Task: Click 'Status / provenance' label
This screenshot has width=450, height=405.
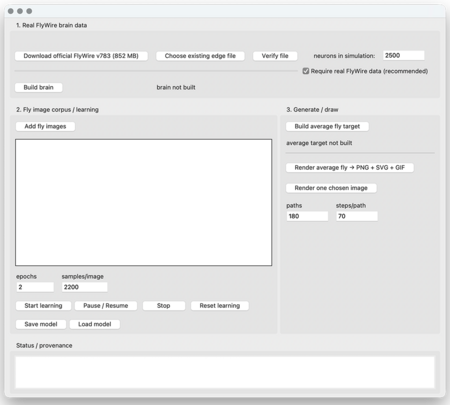Action: (x=44, y=345)
